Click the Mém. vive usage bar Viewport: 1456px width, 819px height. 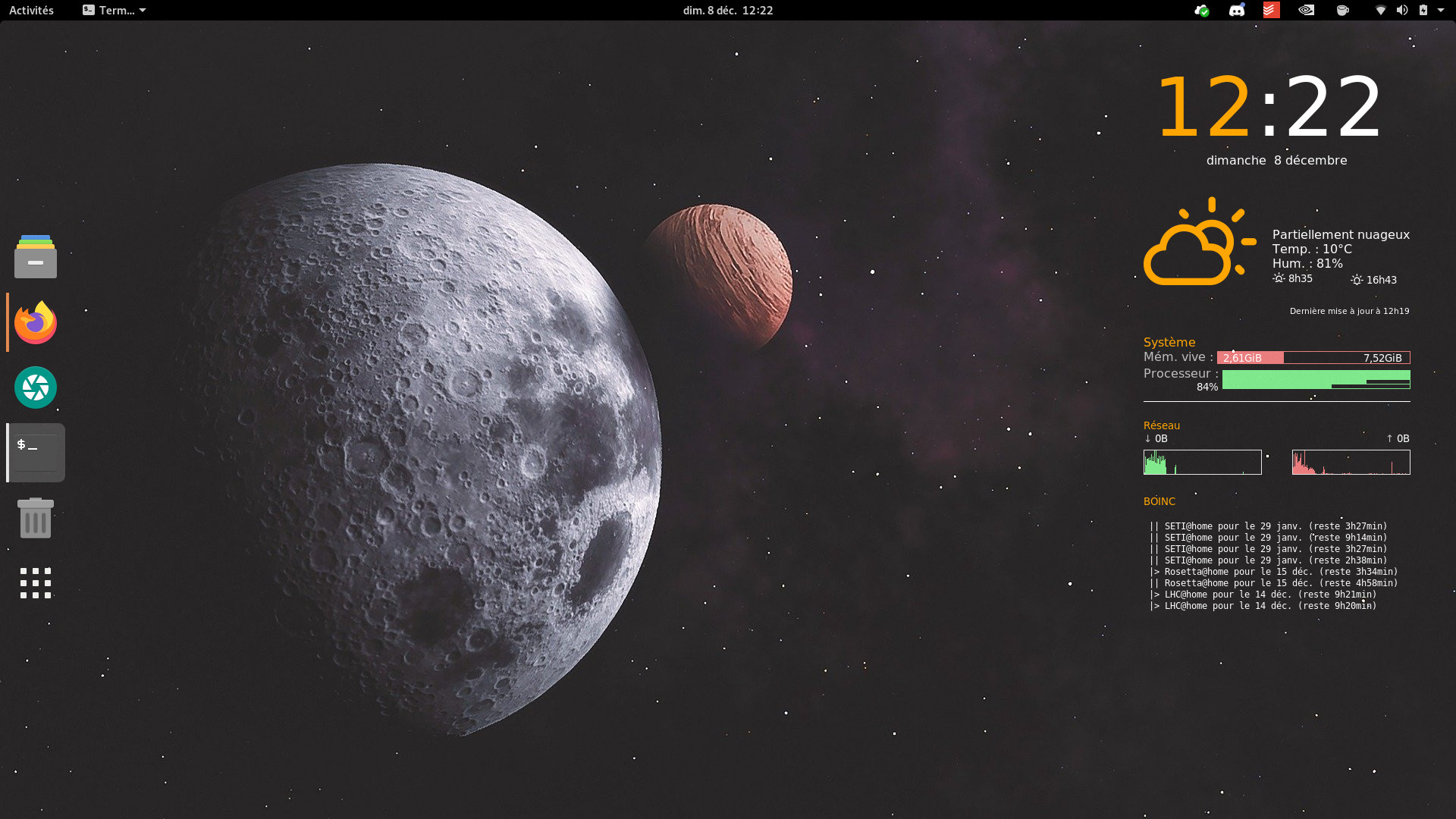tap(1313, 358)
